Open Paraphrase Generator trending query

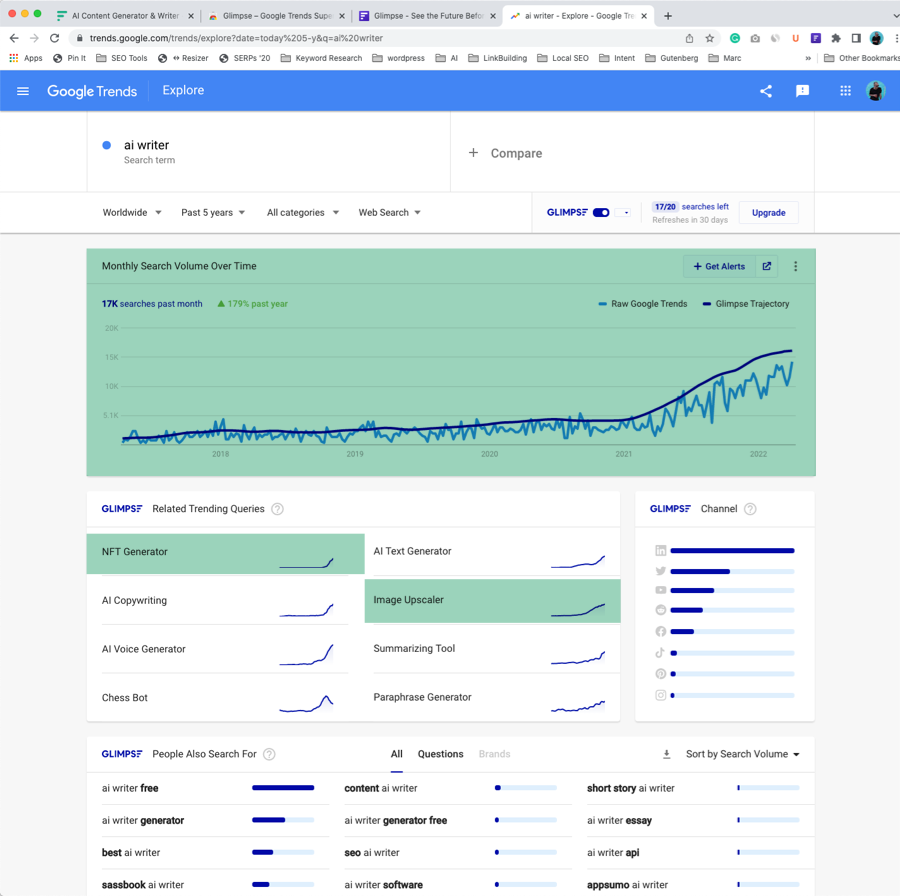[496, 697]
